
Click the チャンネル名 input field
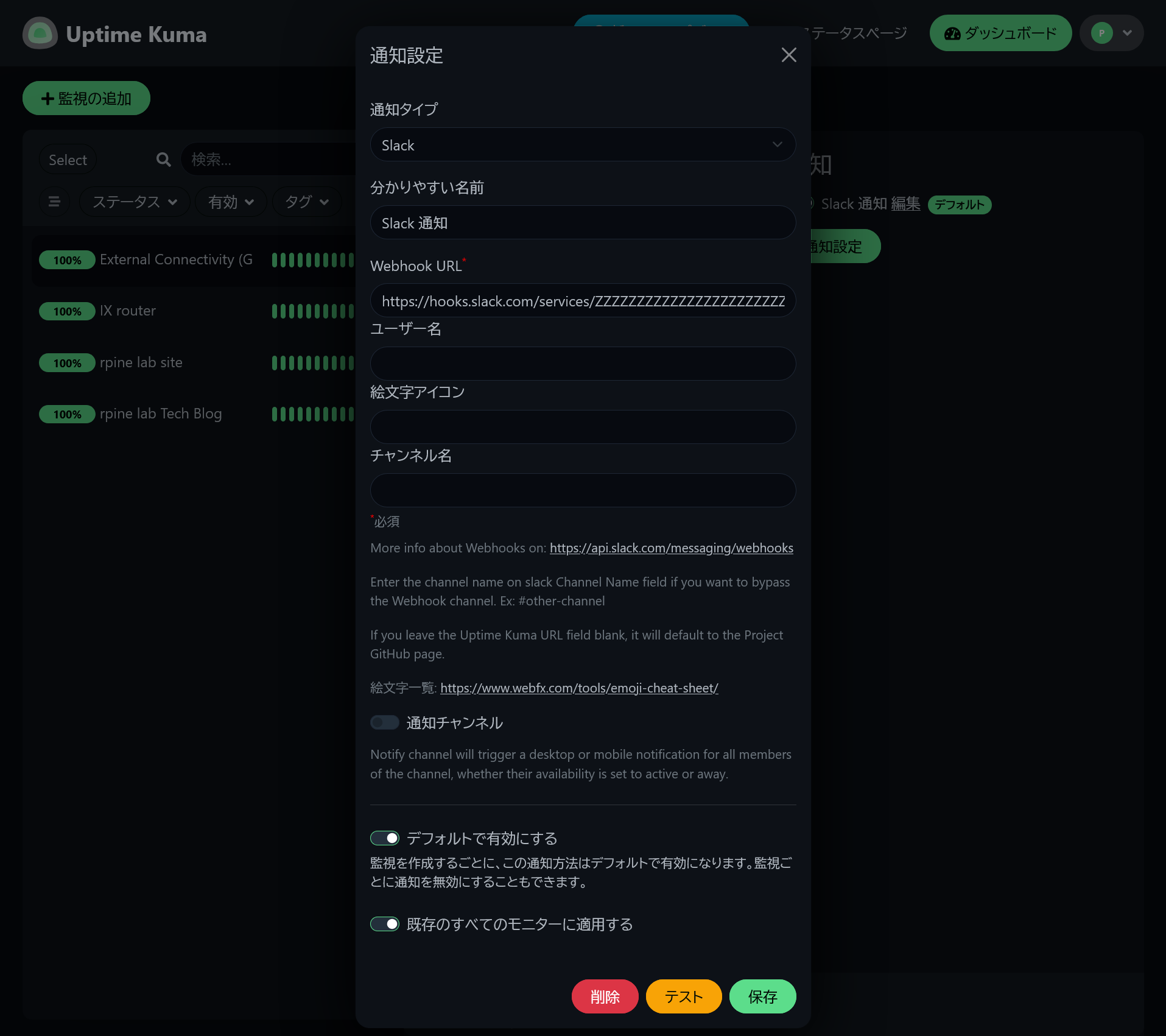pos(583,490)
